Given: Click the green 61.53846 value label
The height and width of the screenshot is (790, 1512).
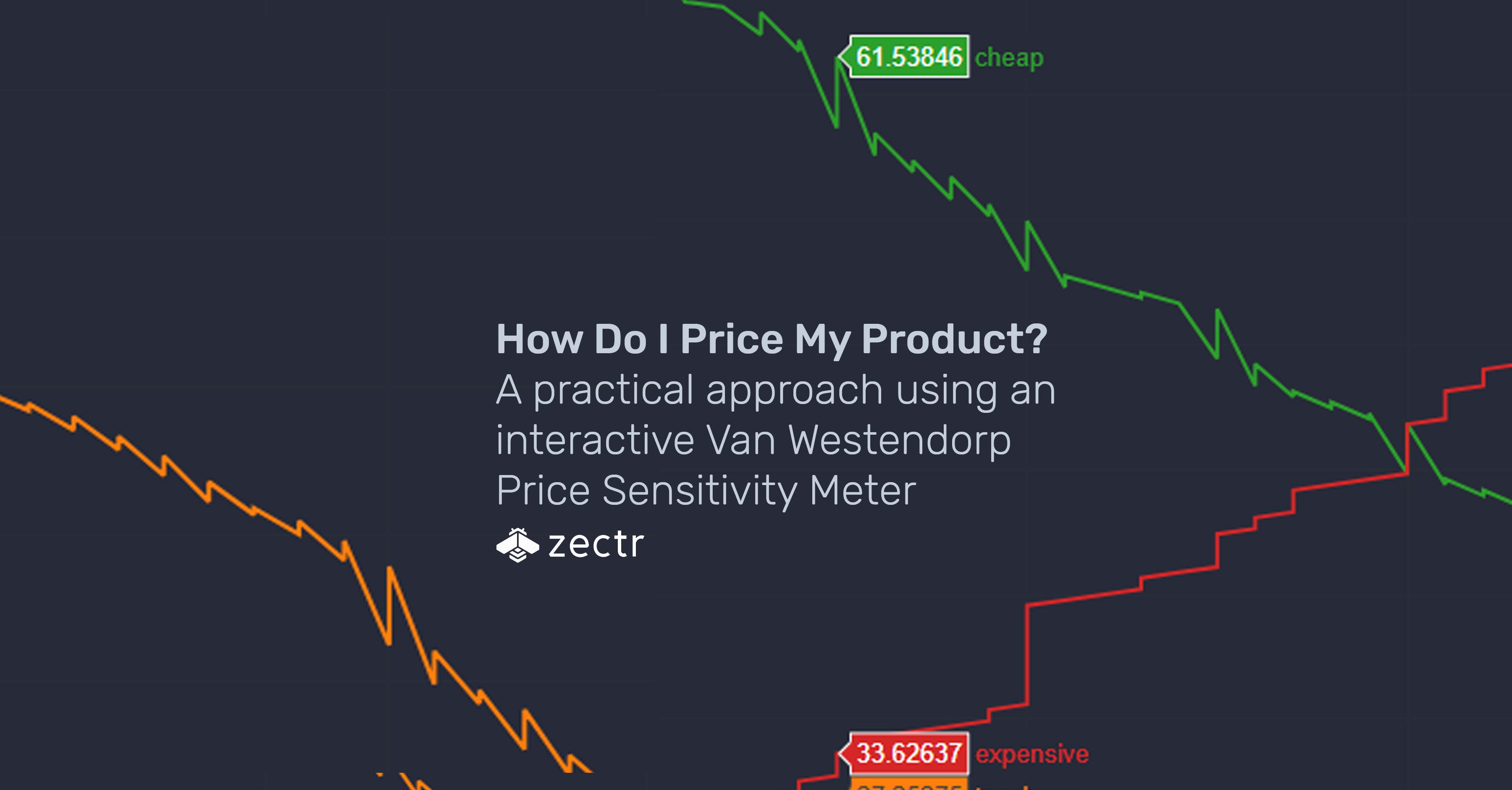Looking at the screenshot, I should coord(909,57).
